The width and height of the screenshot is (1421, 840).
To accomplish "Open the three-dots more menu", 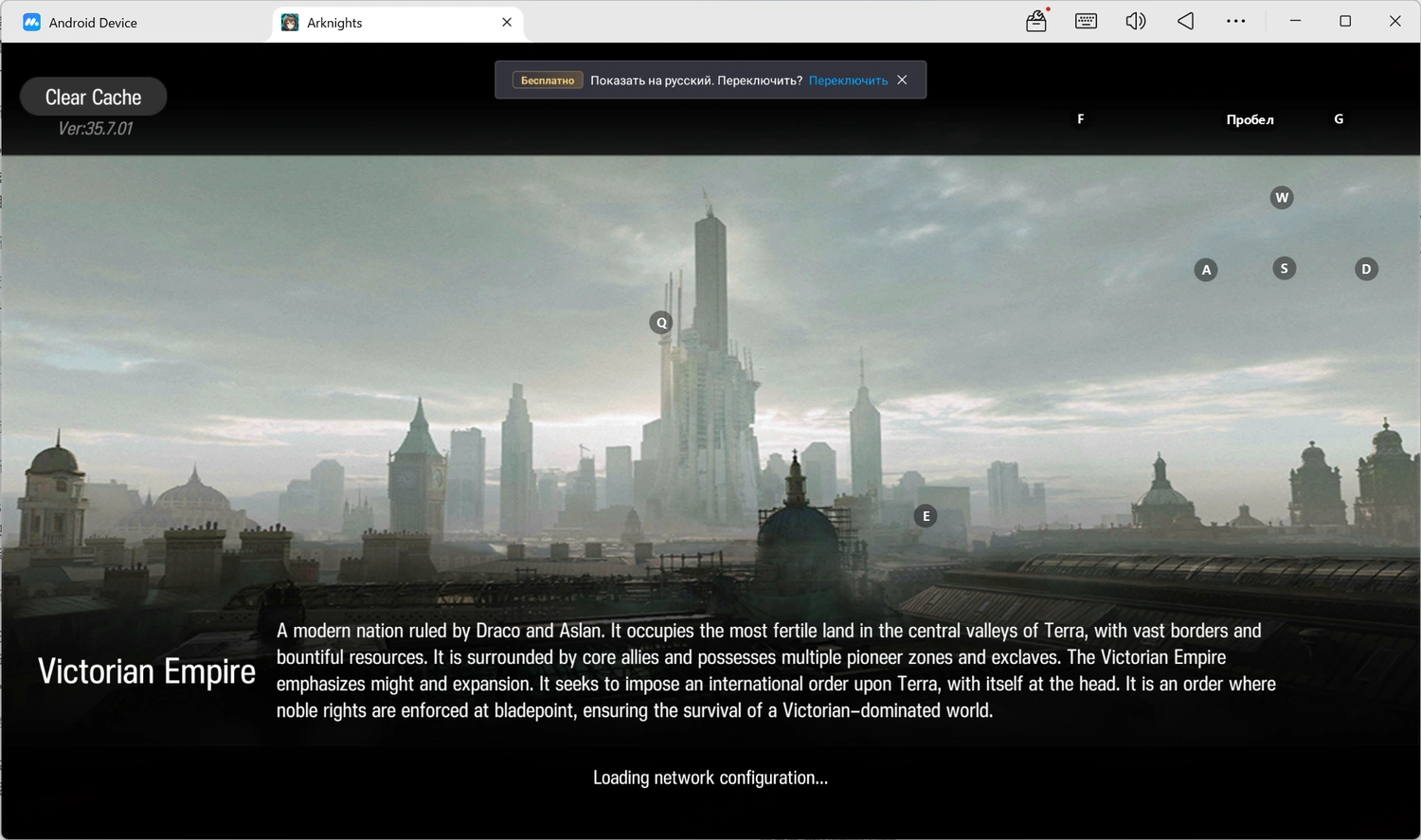I will tap(1235, 21).
